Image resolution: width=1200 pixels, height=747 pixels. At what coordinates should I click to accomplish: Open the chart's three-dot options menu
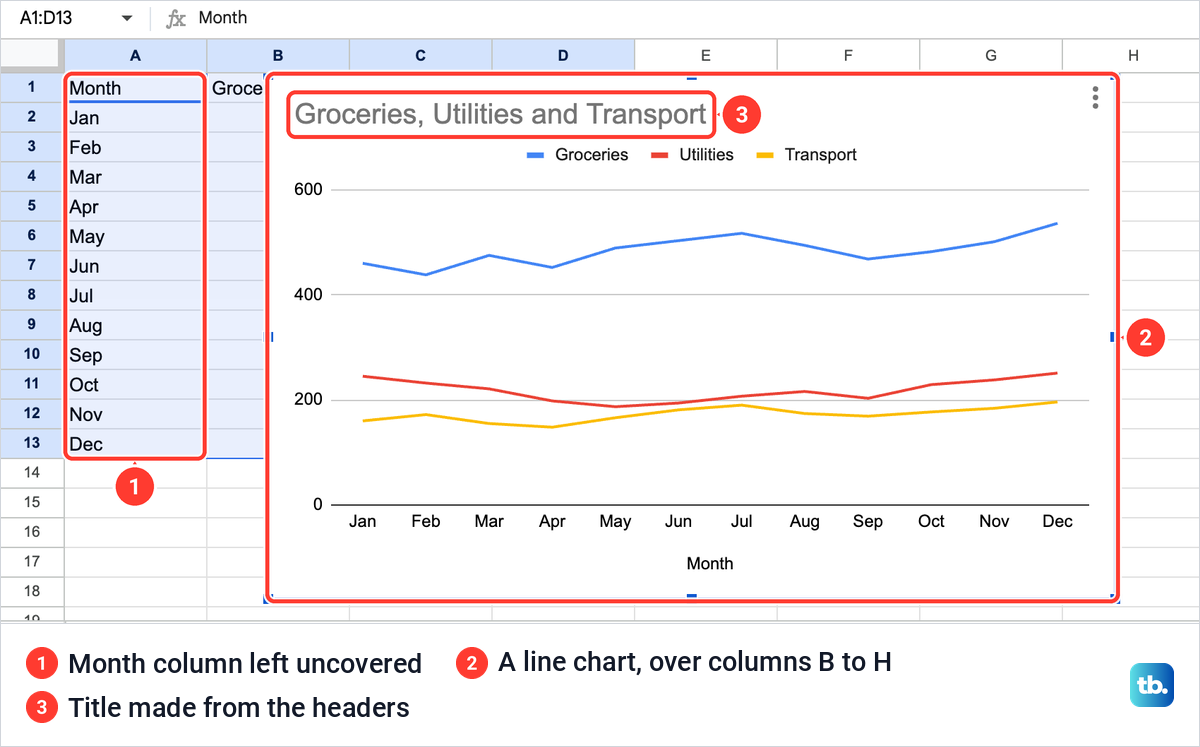1096,97
